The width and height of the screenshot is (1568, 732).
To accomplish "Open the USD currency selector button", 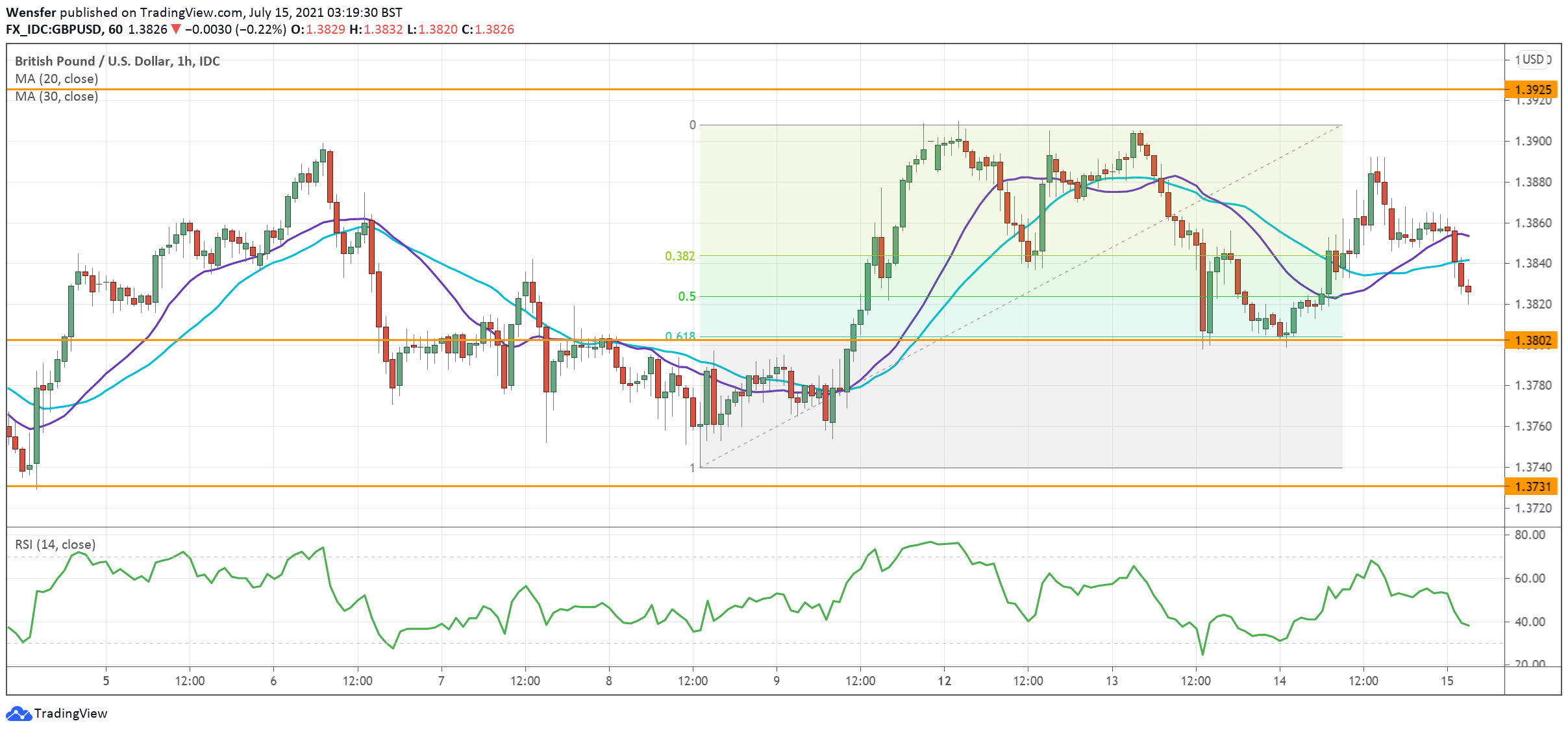I will 1533,60.
